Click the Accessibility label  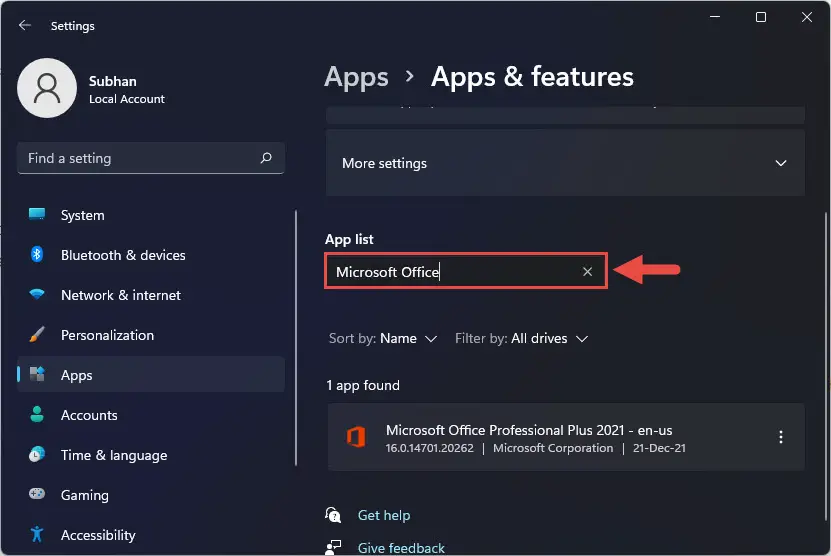point(98,535)
